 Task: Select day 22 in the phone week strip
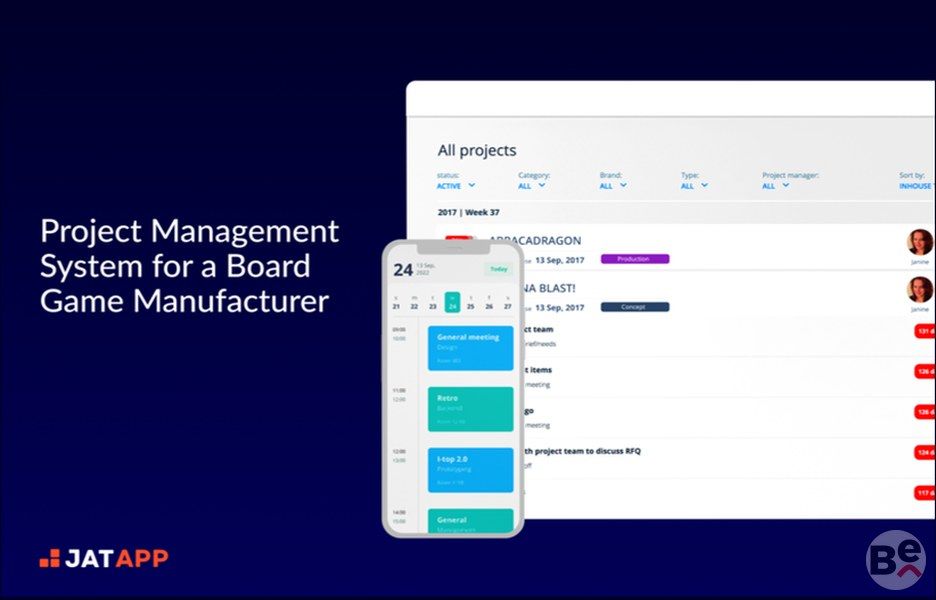coord(414,302)
